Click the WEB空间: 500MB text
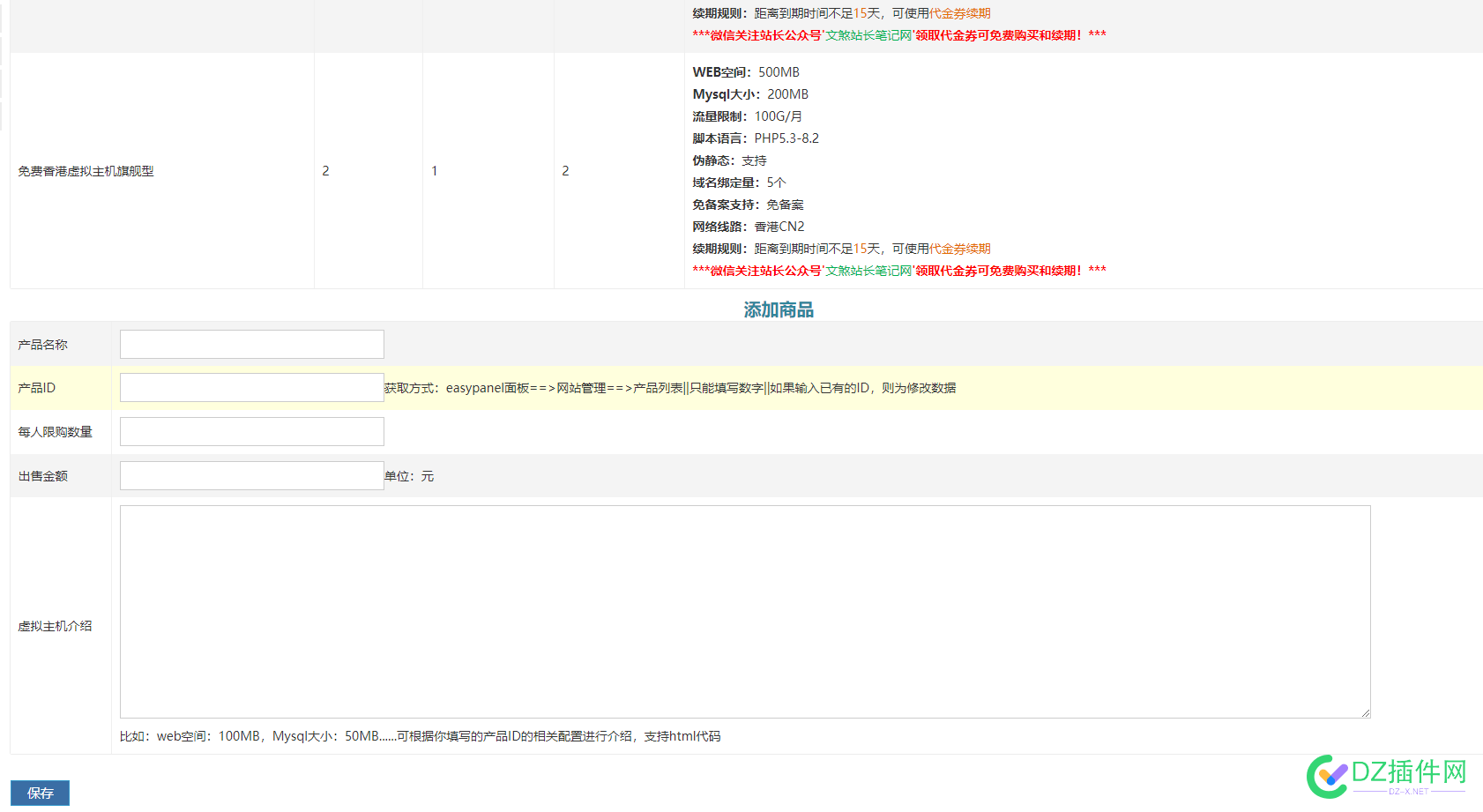1483x812 pixels. pos(746,72)
